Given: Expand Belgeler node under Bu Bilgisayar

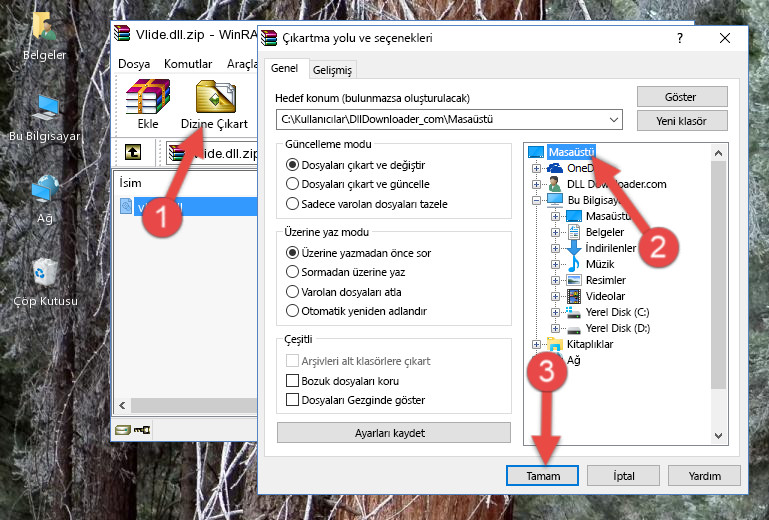Looking at the screenshot, I should tap(555, 232).
